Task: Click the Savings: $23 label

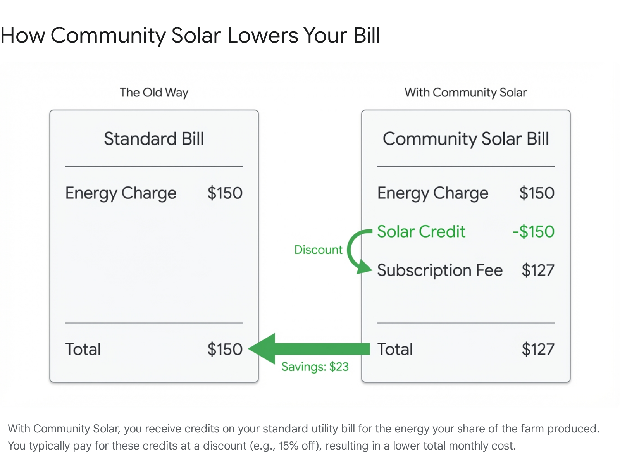Action: pyautogui.click(x=315, y=367)
